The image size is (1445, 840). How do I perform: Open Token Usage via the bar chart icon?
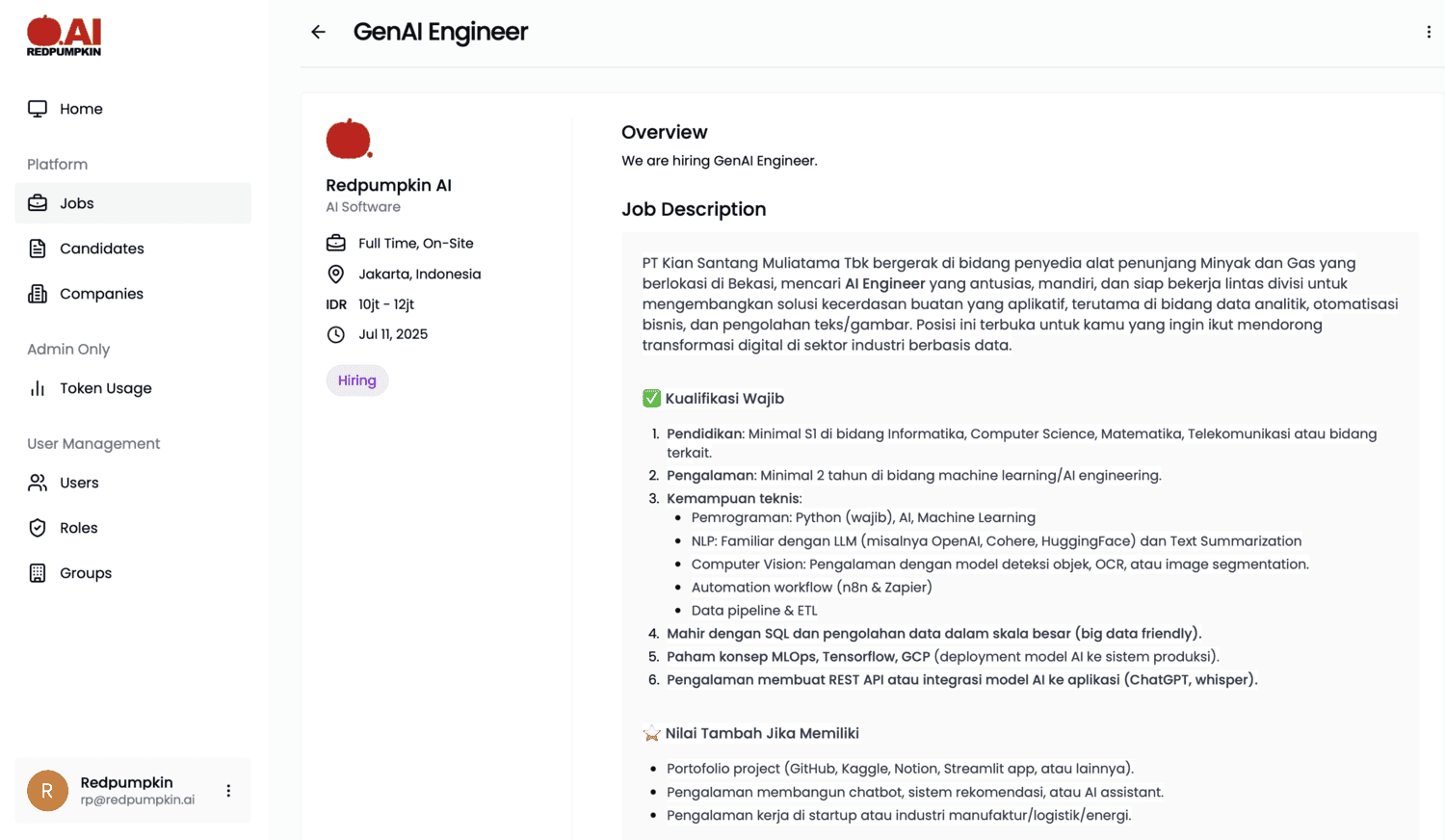[x=38, y=388]
